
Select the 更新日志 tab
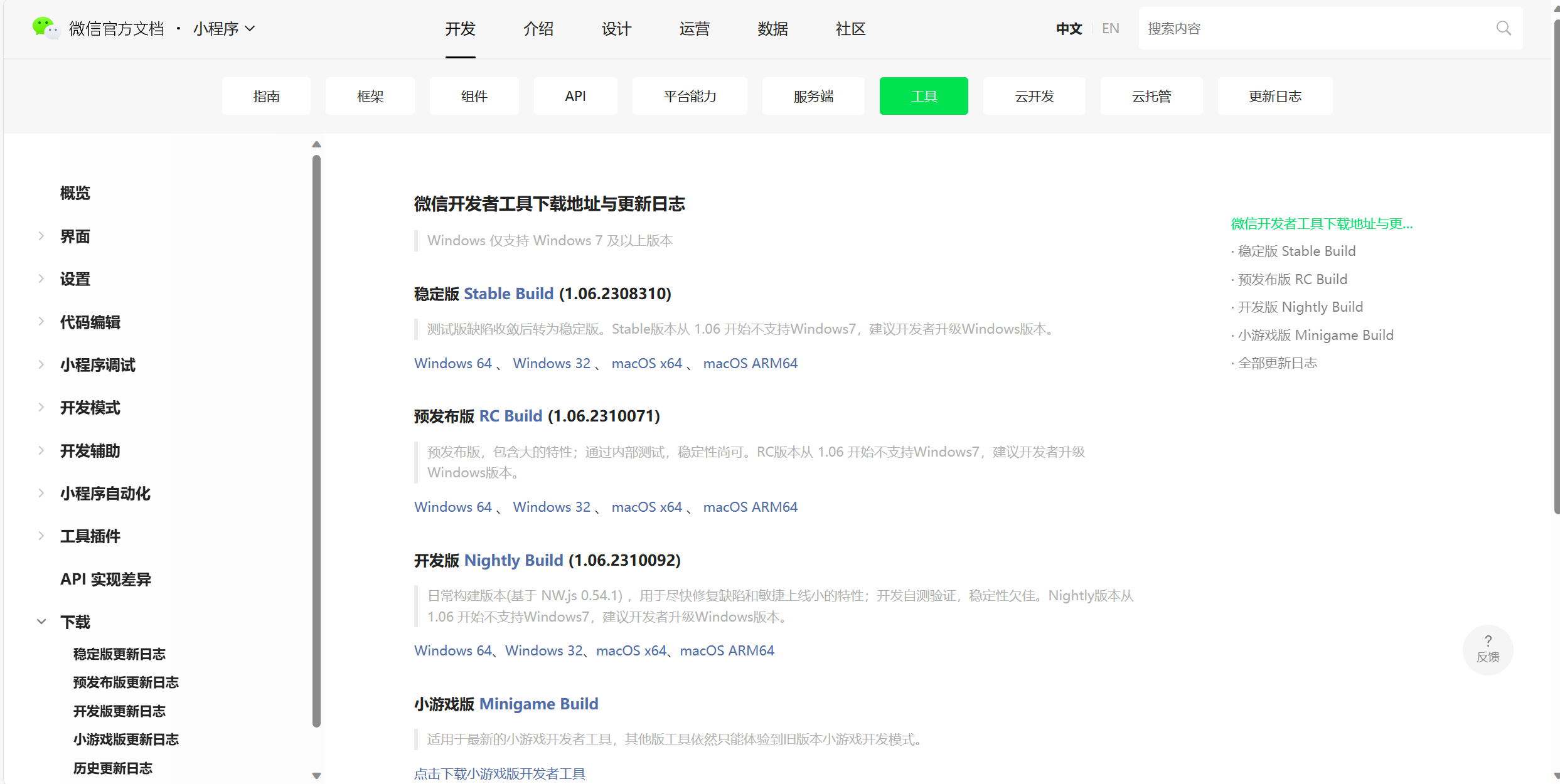coord(1275,96)
